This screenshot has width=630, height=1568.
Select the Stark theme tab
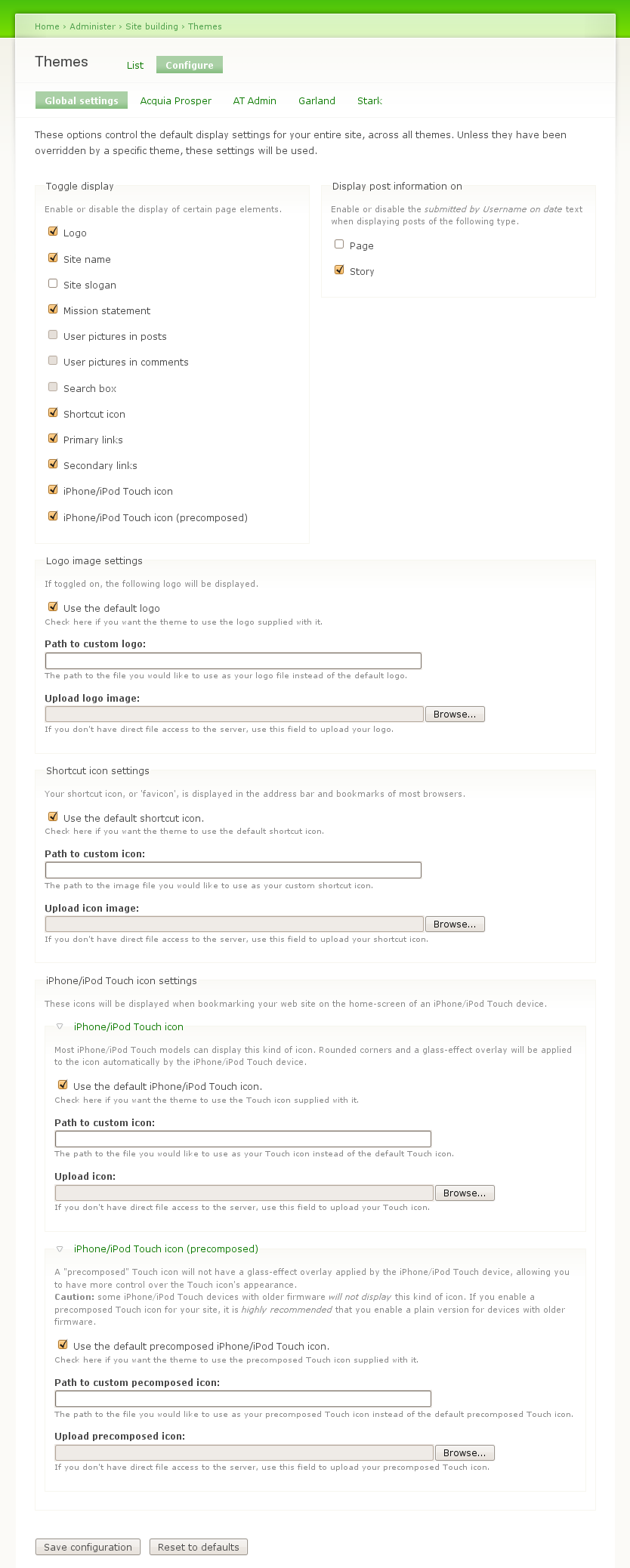[x=369, y=101]
